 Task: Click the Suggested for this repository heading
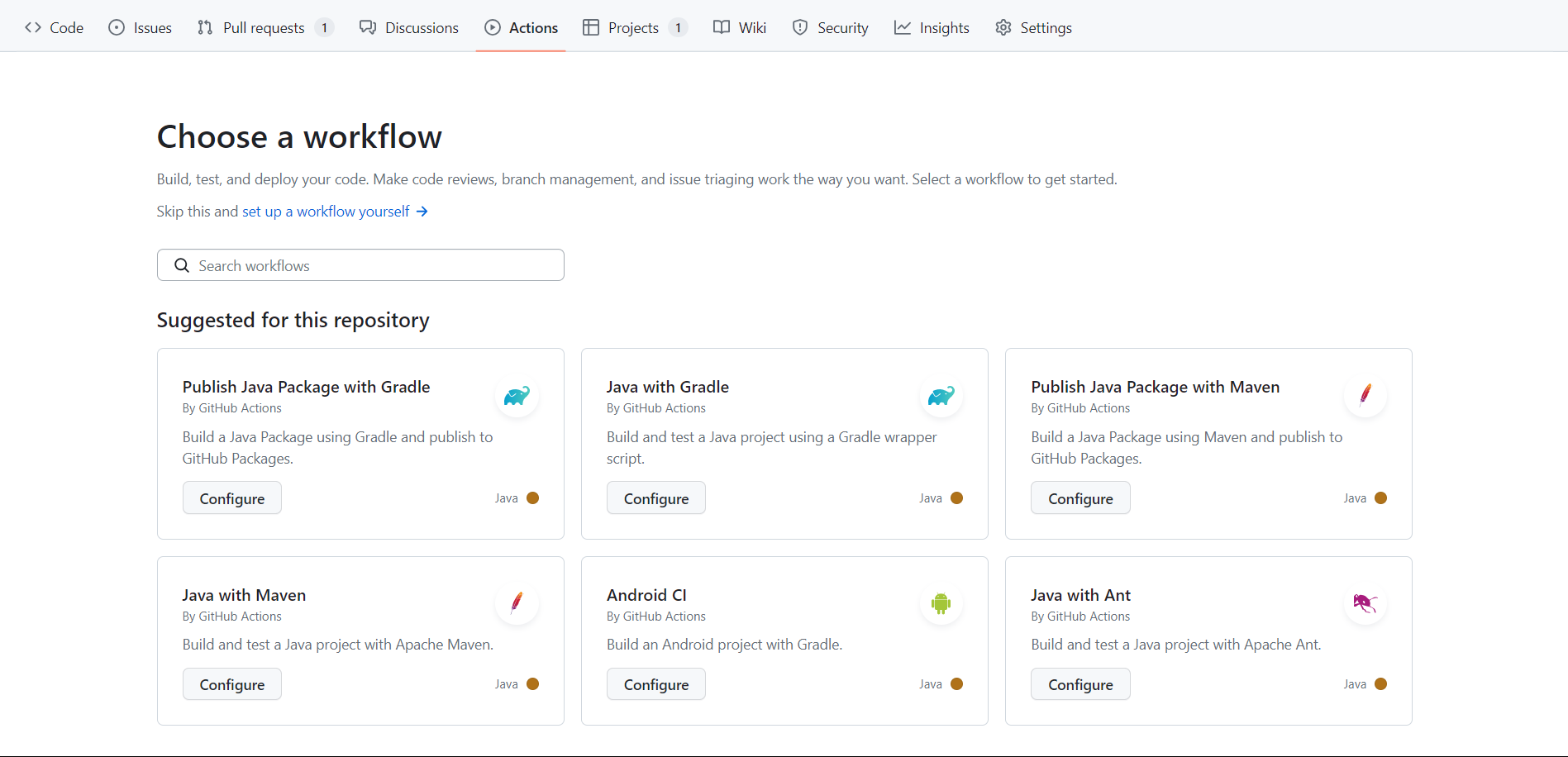click(293, 321)
